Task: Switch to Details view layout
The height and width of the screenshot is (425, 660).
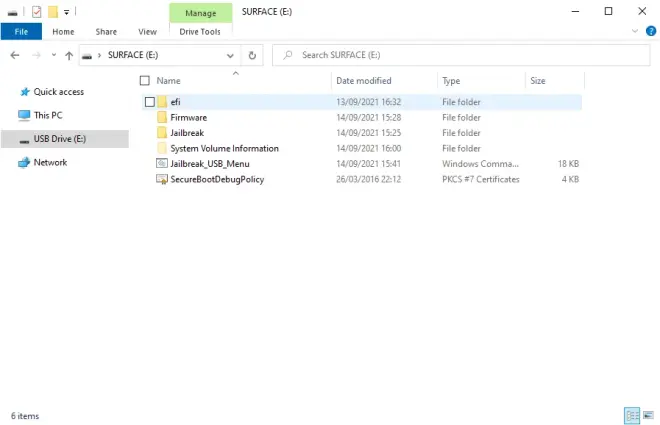Action: (632, 416)
